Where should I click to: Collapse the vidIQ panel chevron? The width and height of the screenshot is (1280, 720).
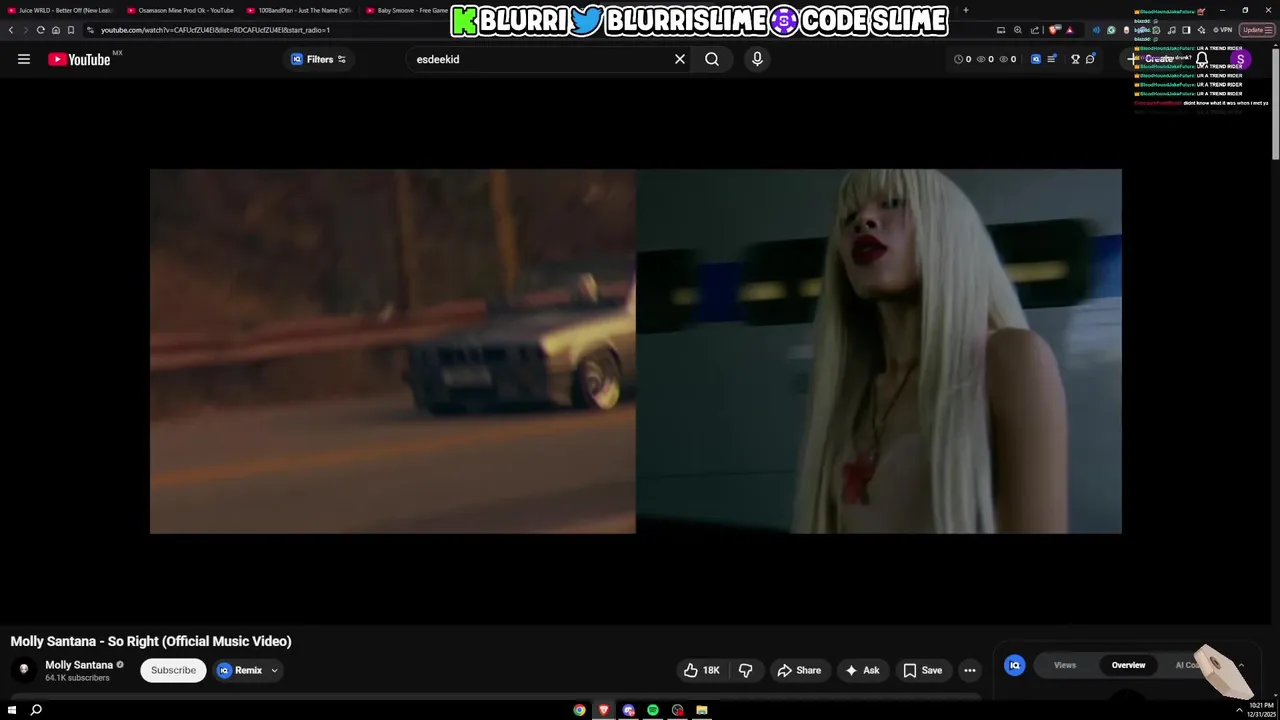coord(1241,665)
